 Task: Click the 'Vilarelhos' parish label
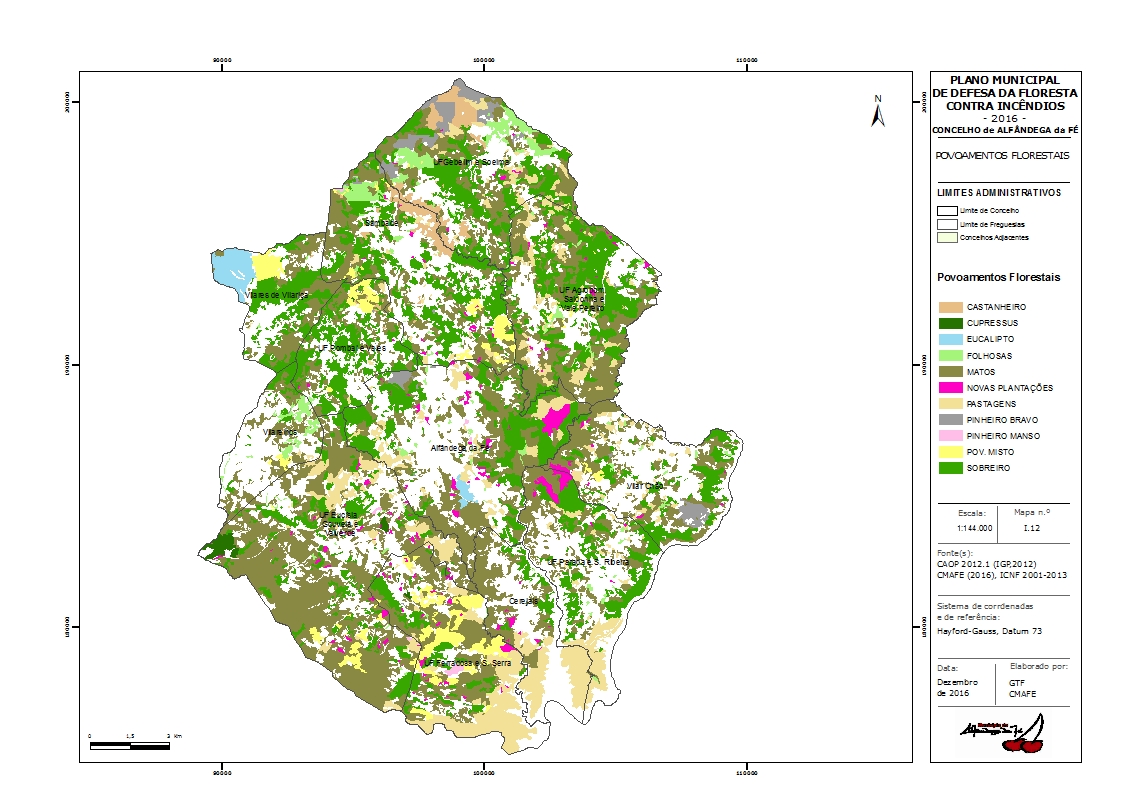(280, 432)
